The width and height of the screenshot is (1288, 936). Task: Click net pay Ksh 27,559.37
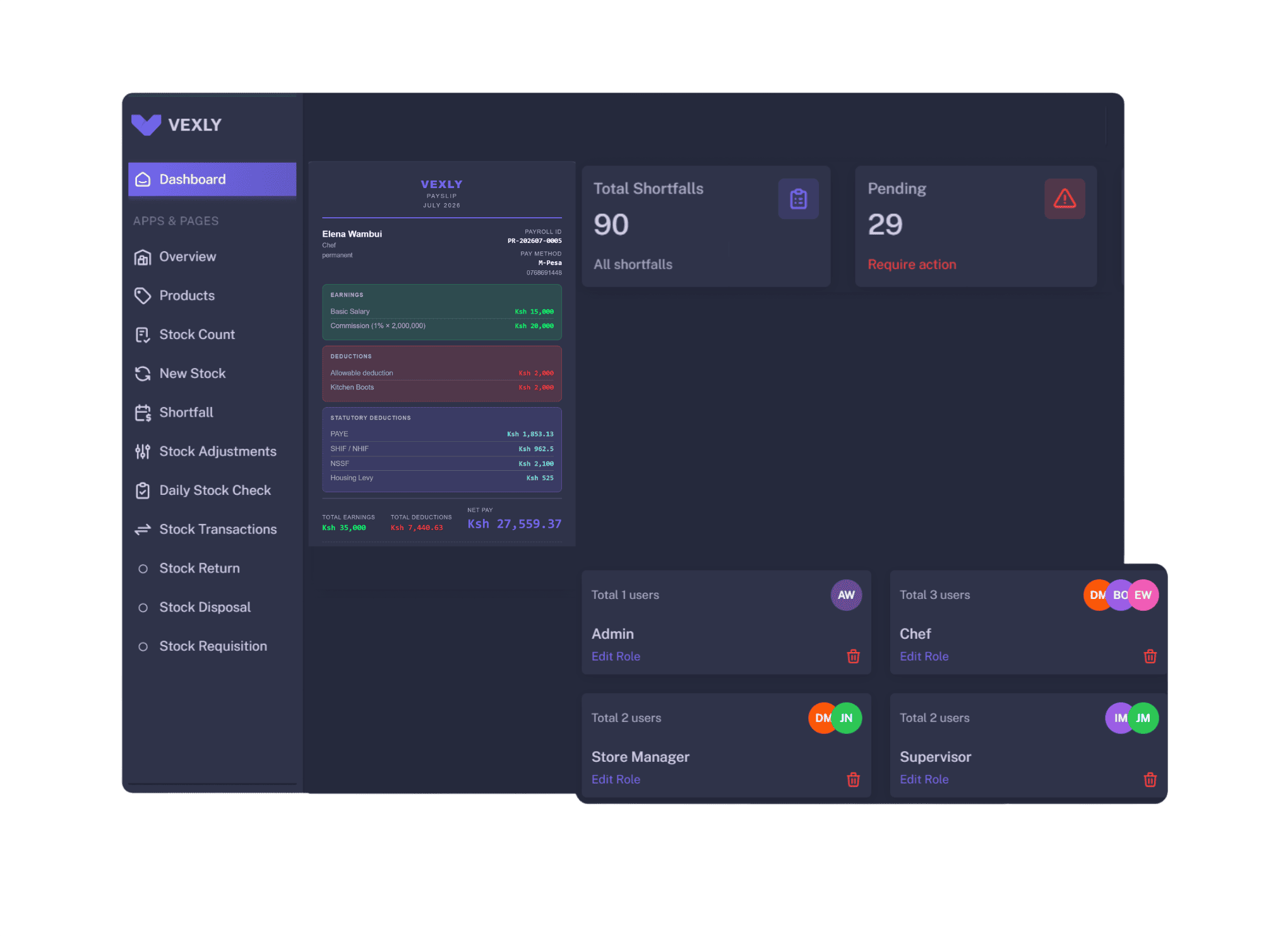coord(514,524)
